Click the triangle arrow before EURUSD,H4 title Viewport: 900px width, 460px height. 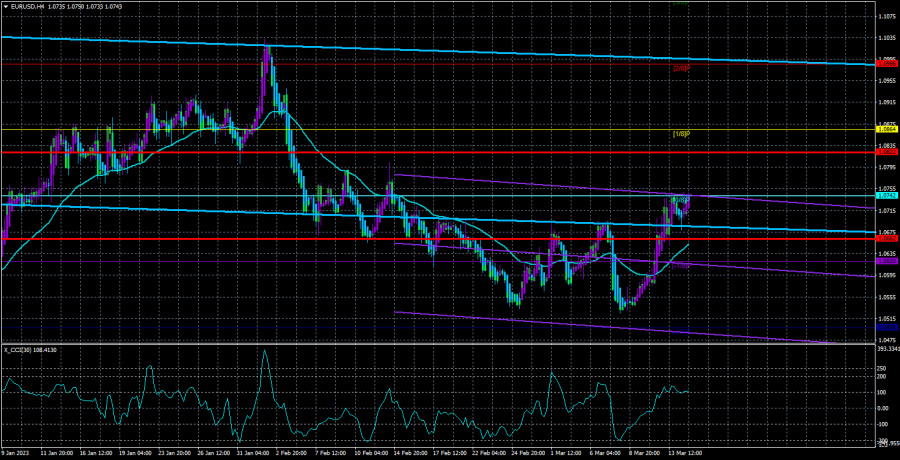(x=5, y=6)
